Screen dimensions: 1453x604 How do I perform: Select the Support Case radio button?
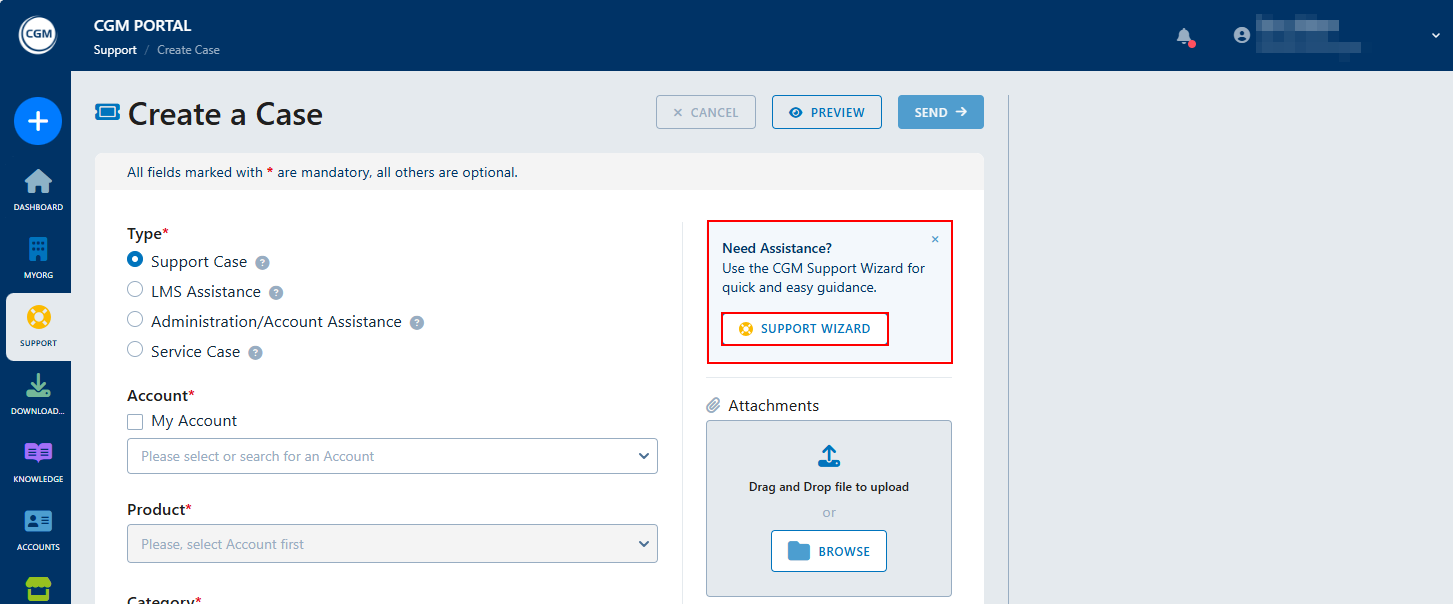[135, 260]
